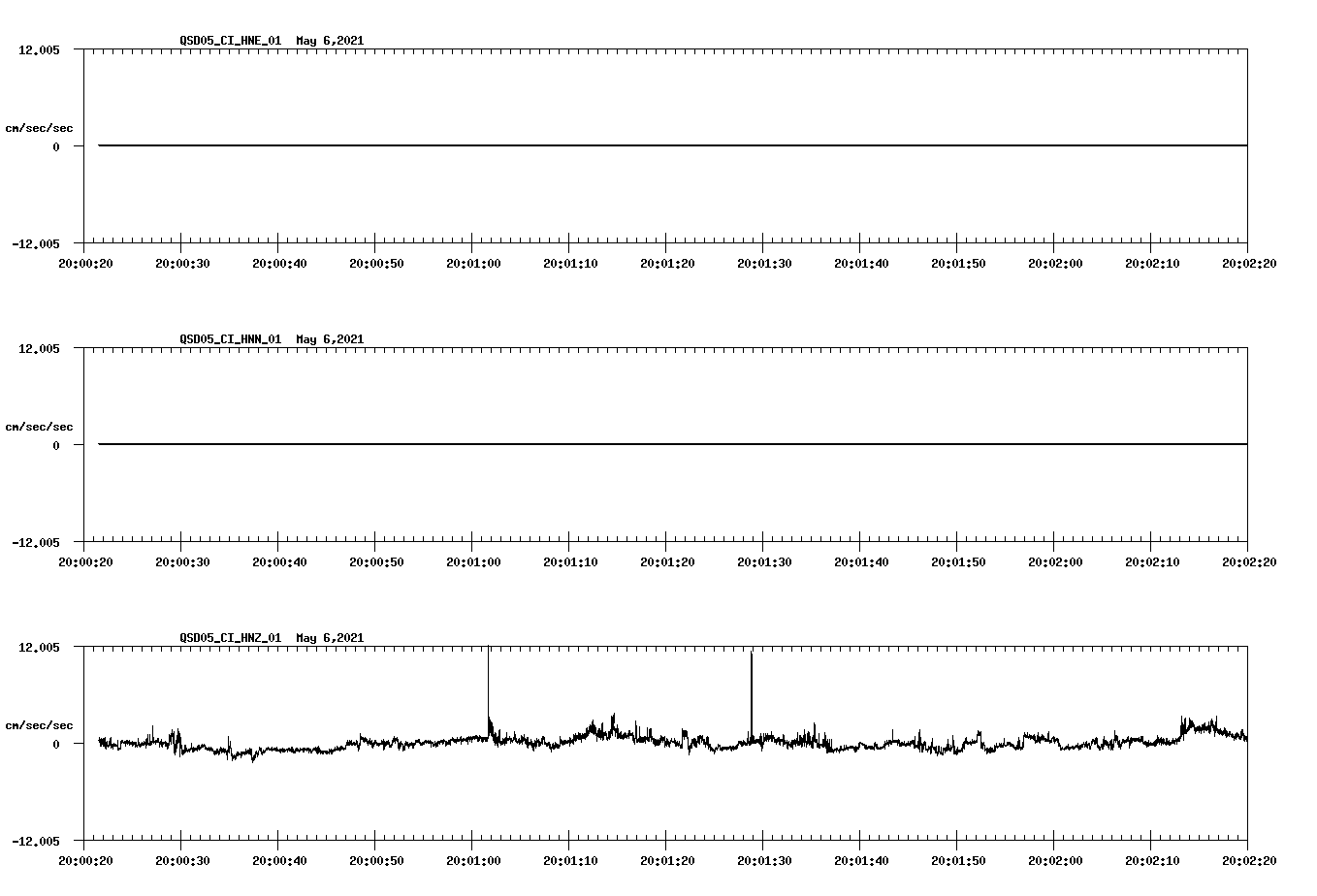Click the cm/sec/sec axis label on top plot
The width and height of the screenshot is (1317, 896).
pos(40,126)
